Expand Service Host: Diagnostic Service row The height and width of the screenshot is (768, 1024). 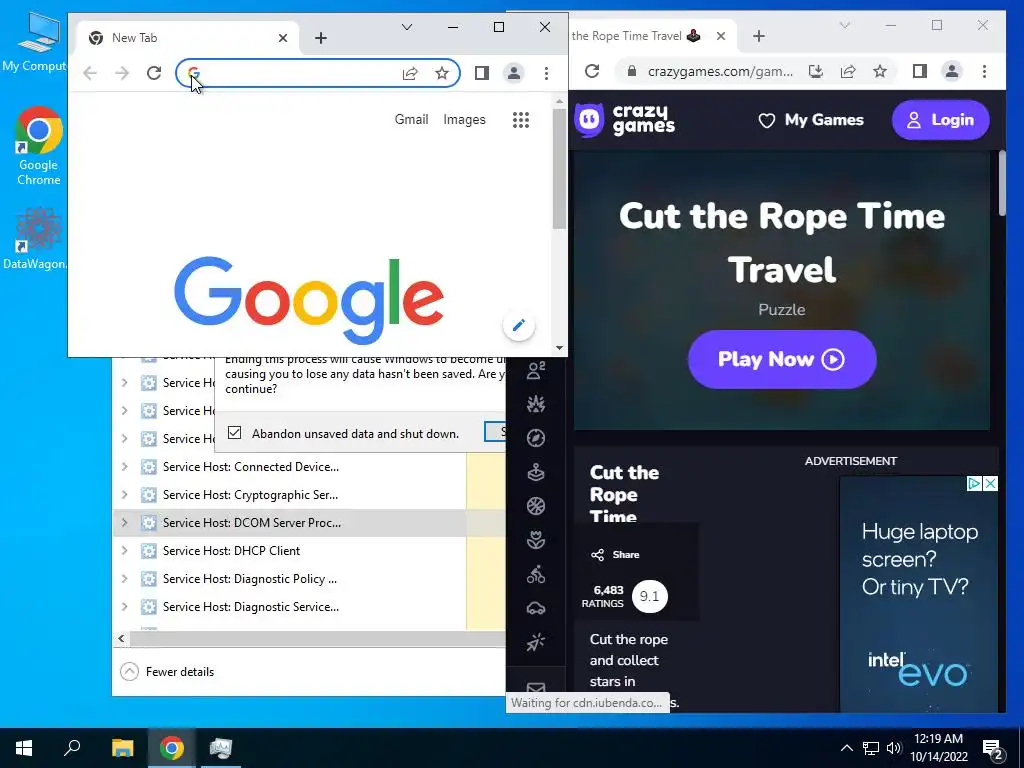pos(124,607)
